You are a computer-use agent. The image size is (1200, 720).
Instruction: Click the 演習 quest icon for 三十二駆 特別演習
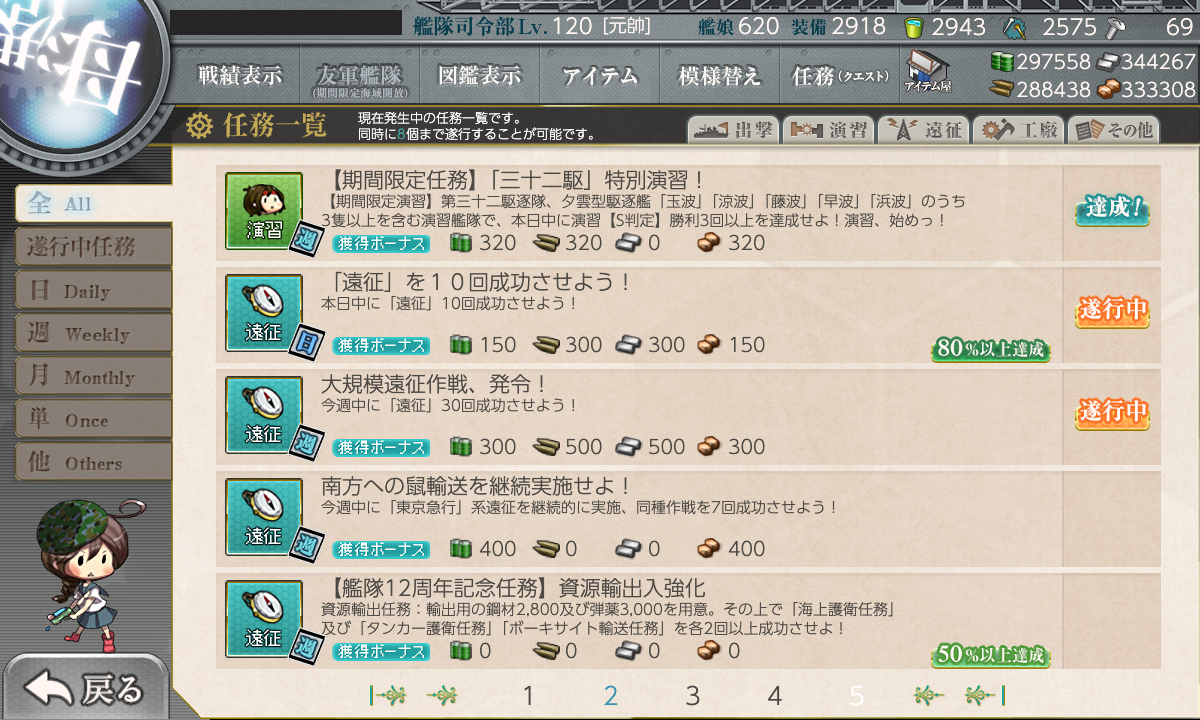pos(264,211)
